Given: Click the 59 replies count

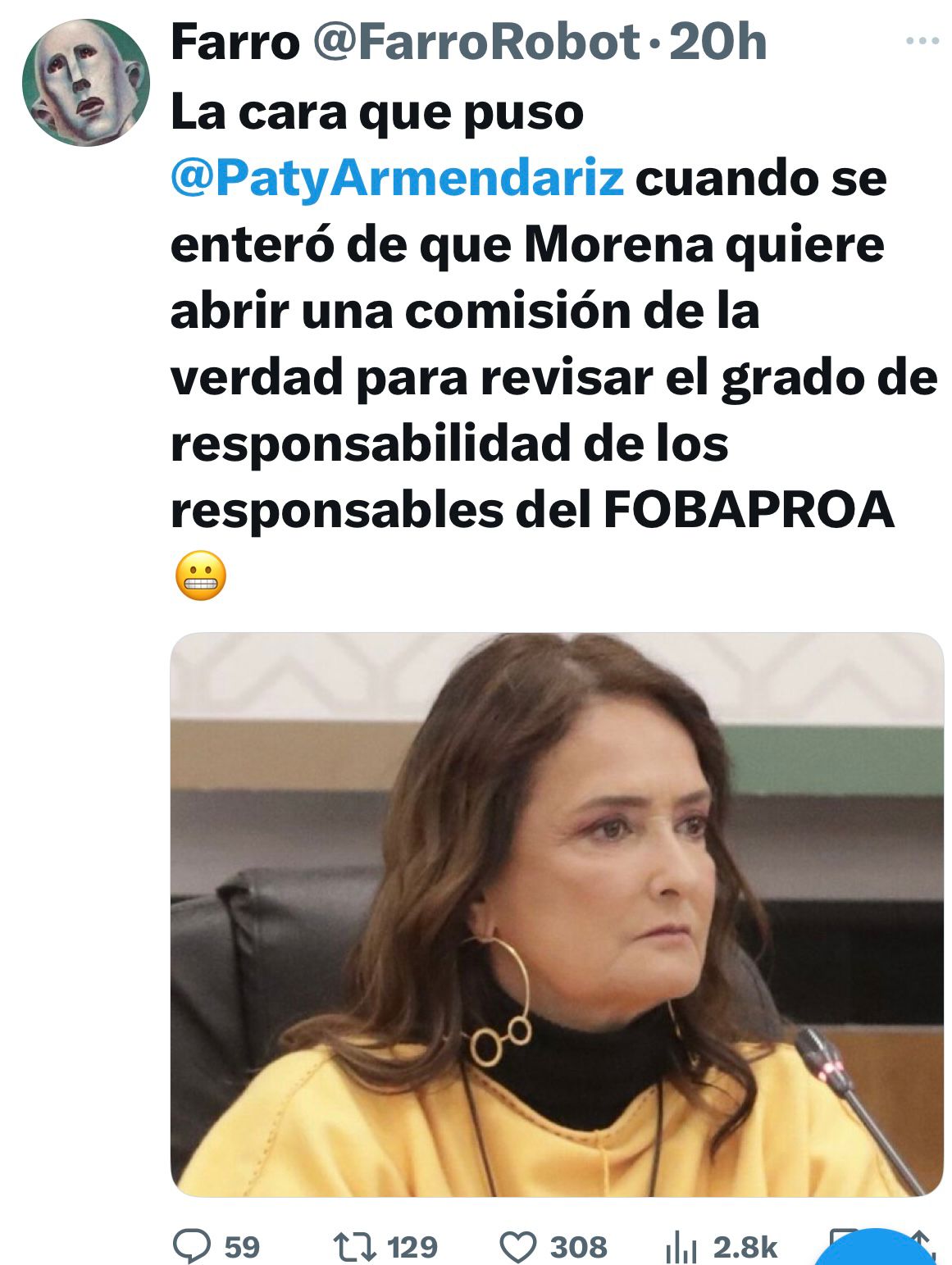Looking at the screenshot, I should [x=241, y=1247].
